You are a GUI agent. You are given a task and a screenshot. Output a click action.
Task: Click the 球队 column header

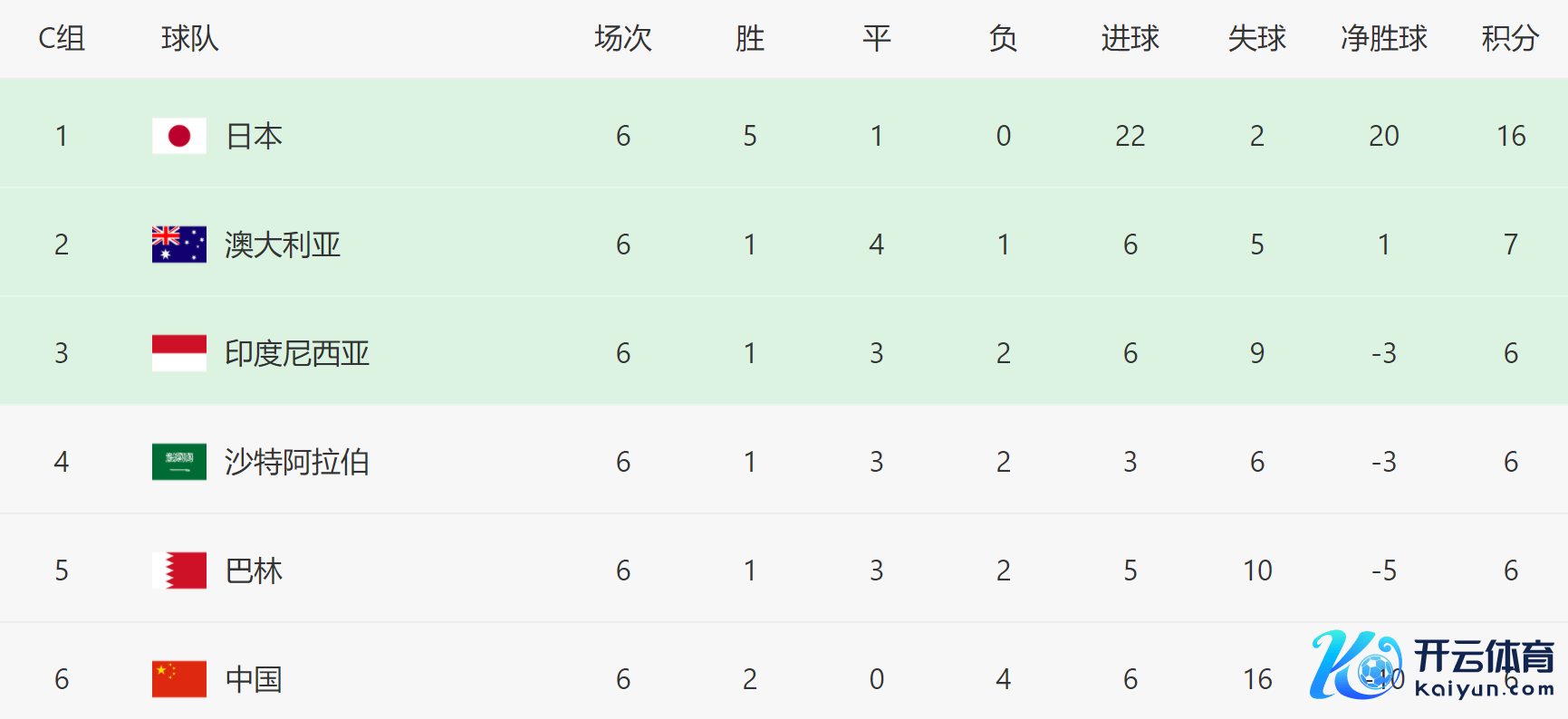[x=189, y=38]
